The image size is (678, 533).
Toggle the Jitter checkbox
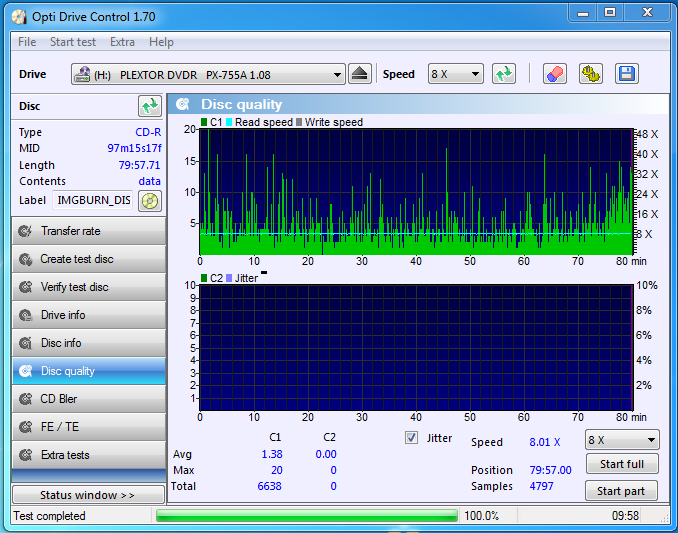click(x=412, y=438)
